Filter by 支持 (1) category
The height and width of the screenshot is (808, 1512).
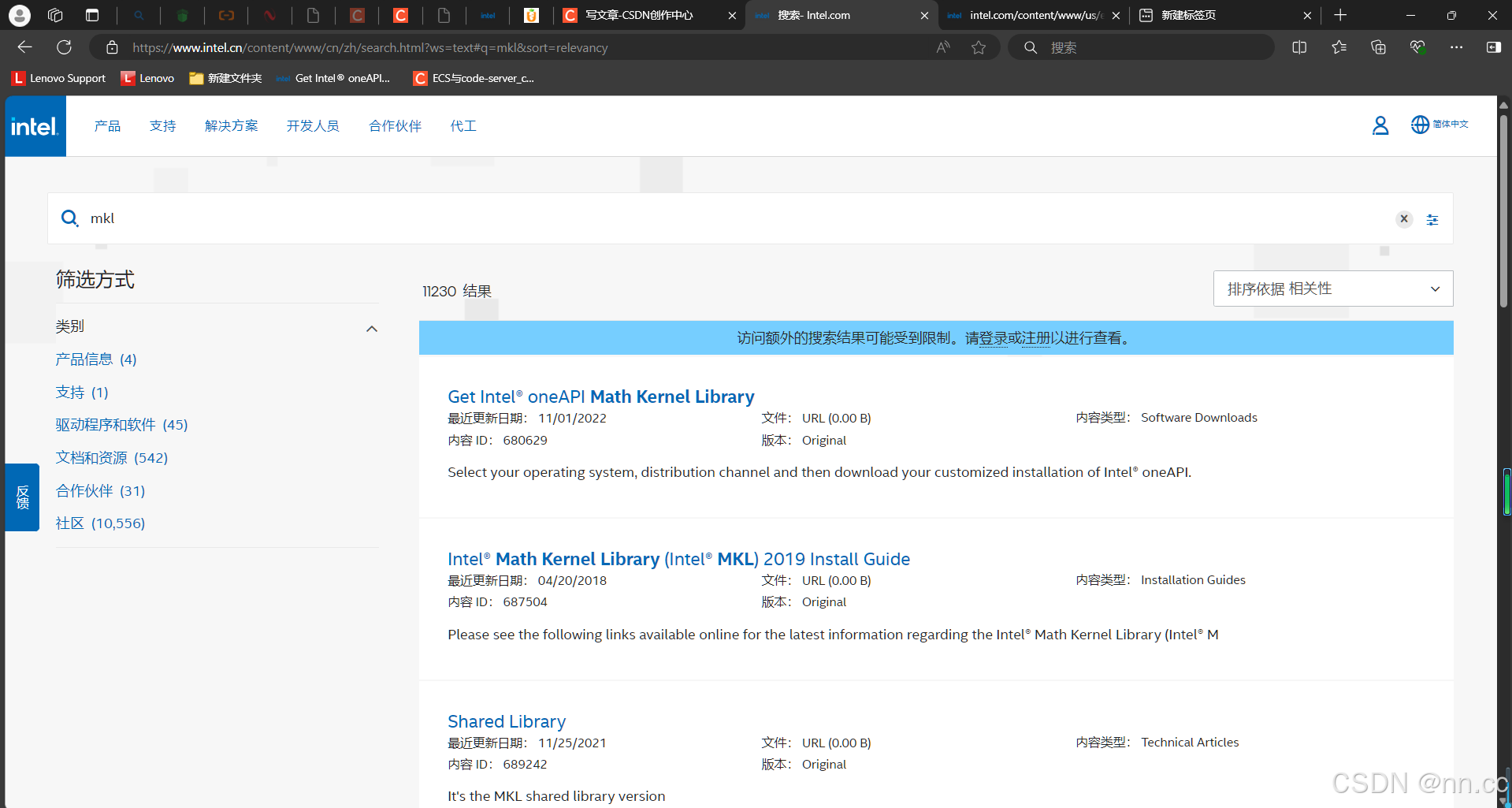pos(82,393)
